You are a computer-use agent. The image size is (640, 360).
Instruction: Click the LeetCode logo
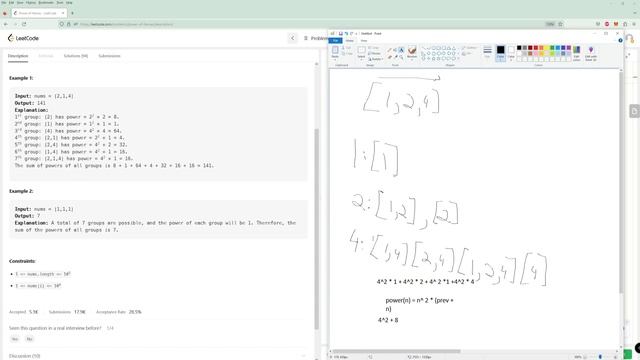tap(23, 38)
